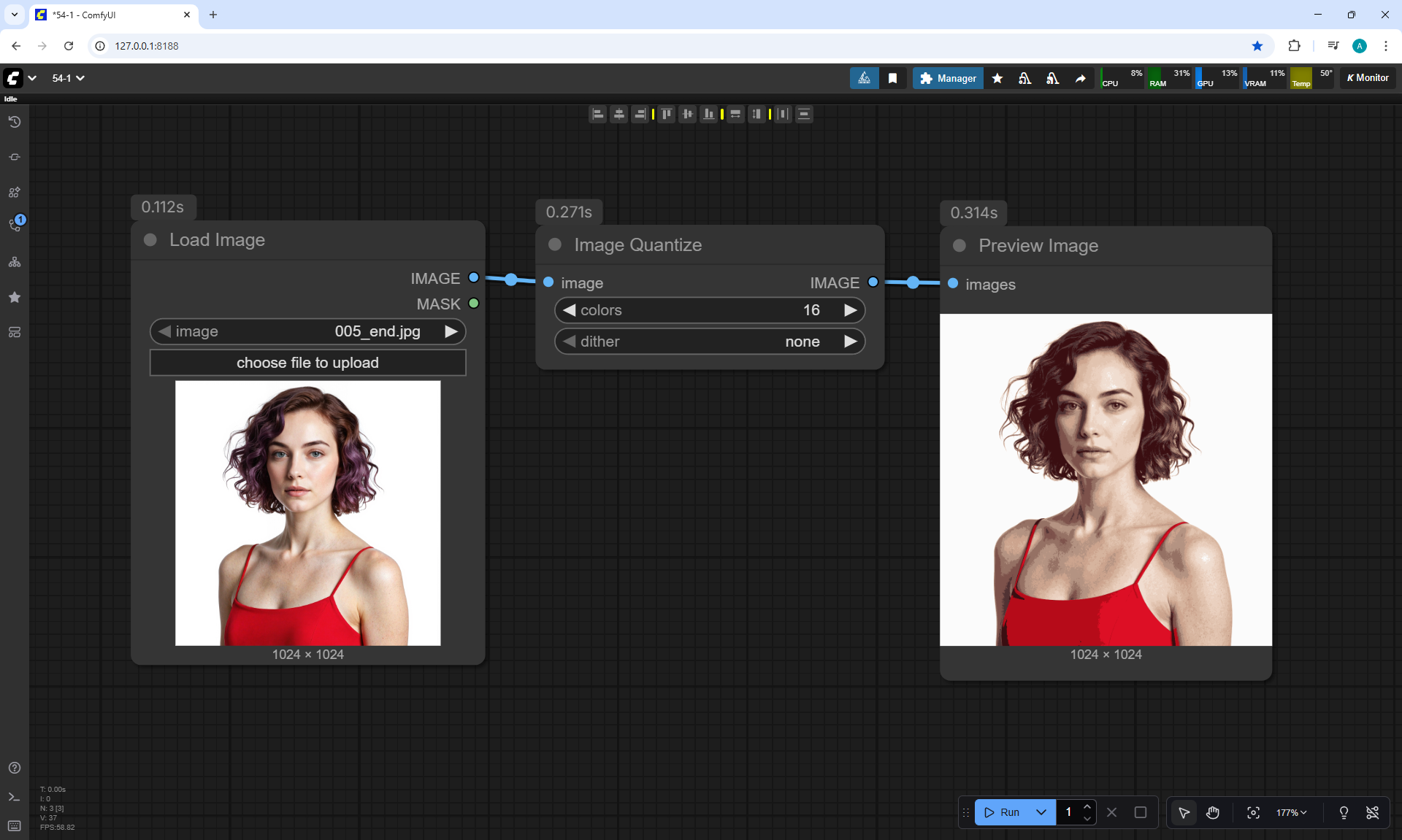Click the share arrow icon

click(x=1080, y=78)
